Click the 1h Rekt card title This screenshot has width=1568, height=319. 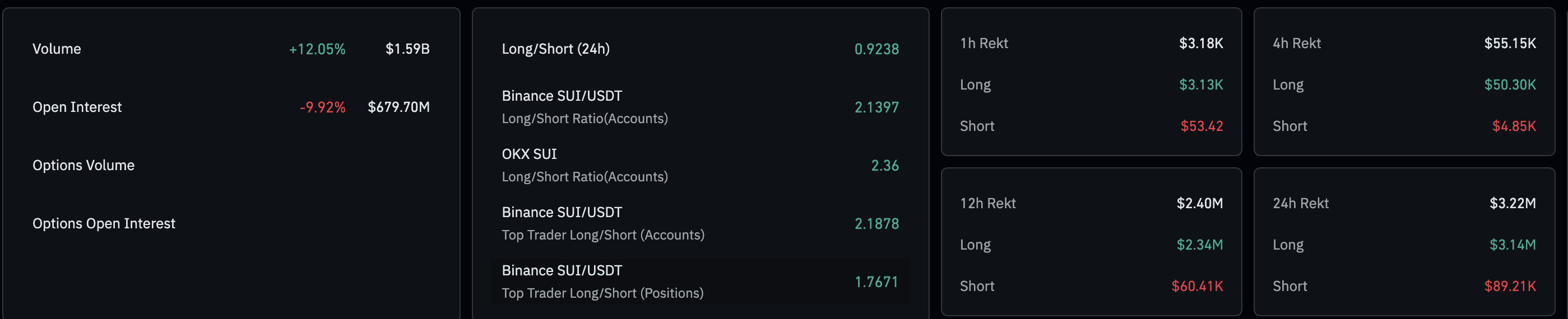(984, 43)
